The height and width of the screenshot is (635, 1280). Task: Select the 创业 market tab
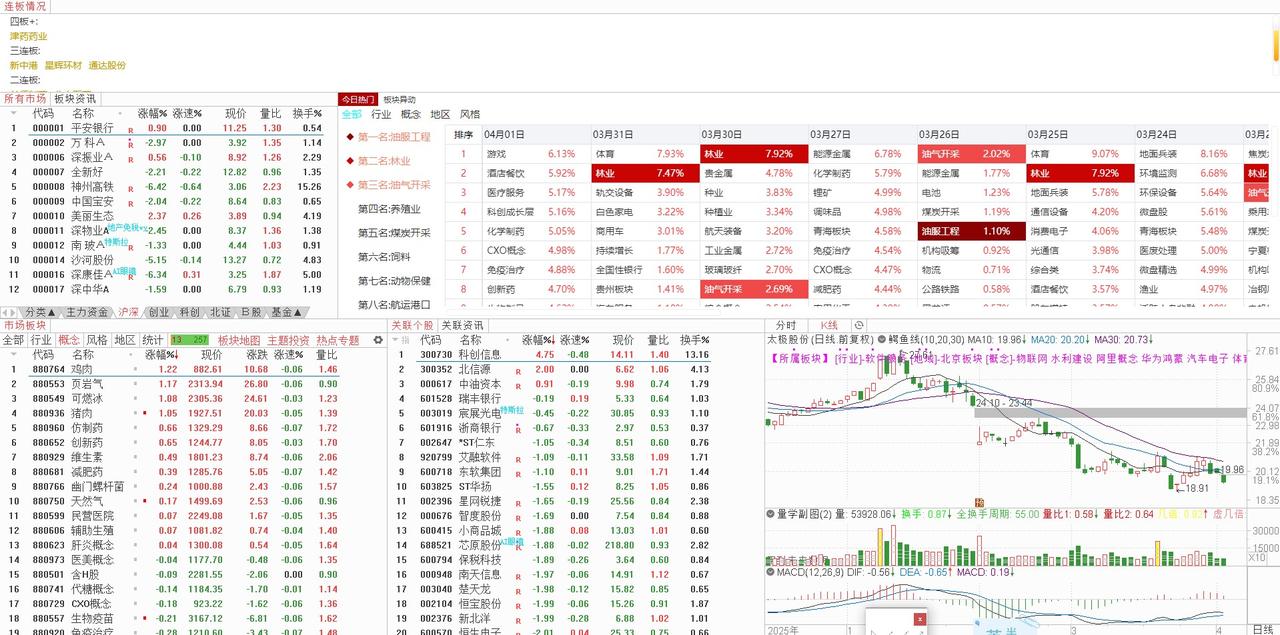[x=158, y=312]
